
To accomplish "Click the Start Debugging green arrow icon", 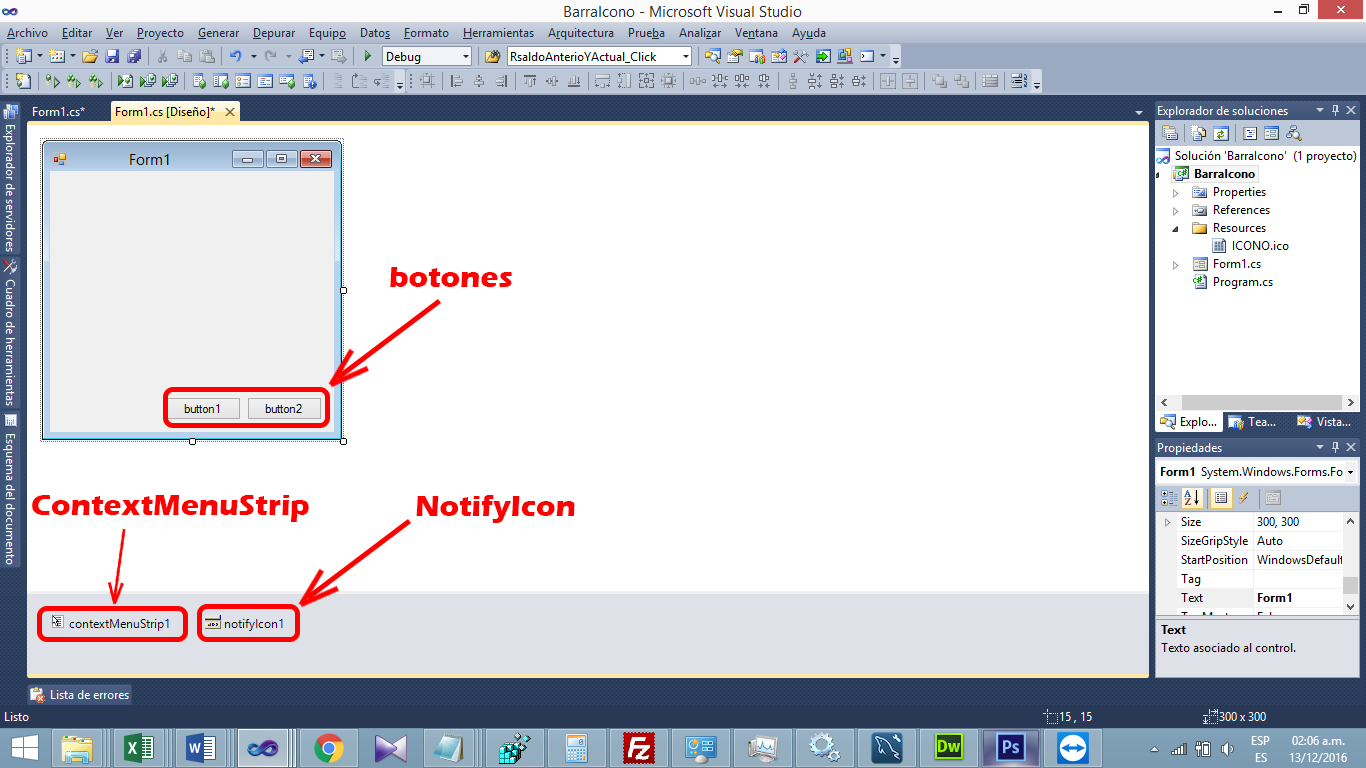I will [367, 56].
